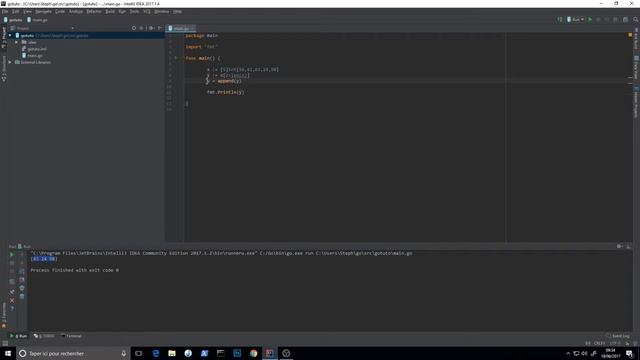The height and width of the screenshot is (360, 640).
Task: Open the Code menu
Action: [x=60, y=11]
